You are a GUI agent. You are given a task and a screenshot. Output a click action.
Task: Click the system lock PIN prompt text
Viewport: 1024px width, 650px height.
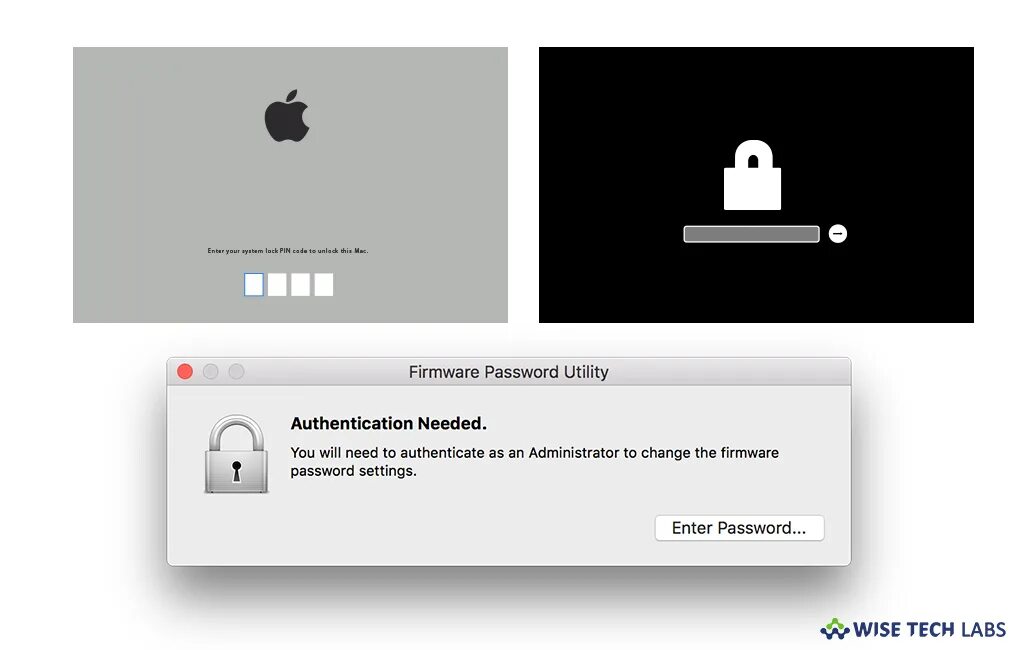pos(288,251)
